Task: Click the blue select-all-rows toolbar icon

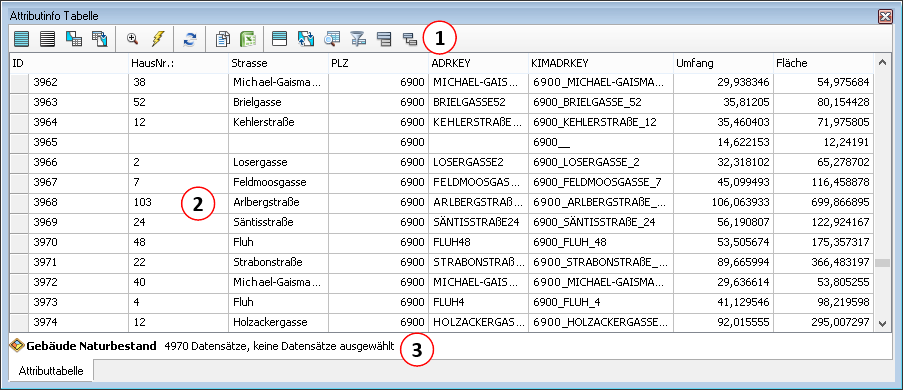Action: click(21, 39)
